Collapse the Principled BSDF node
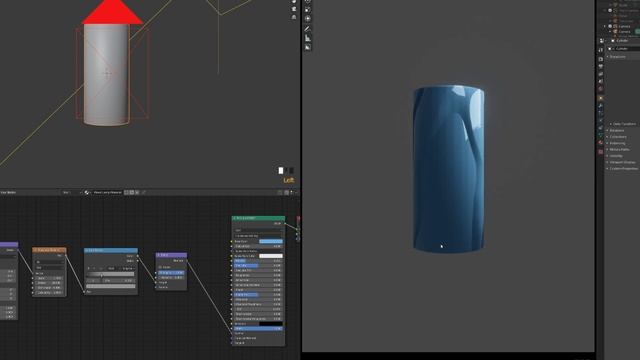640x360 pixels. pyautogui.click(x=234, y=218)
